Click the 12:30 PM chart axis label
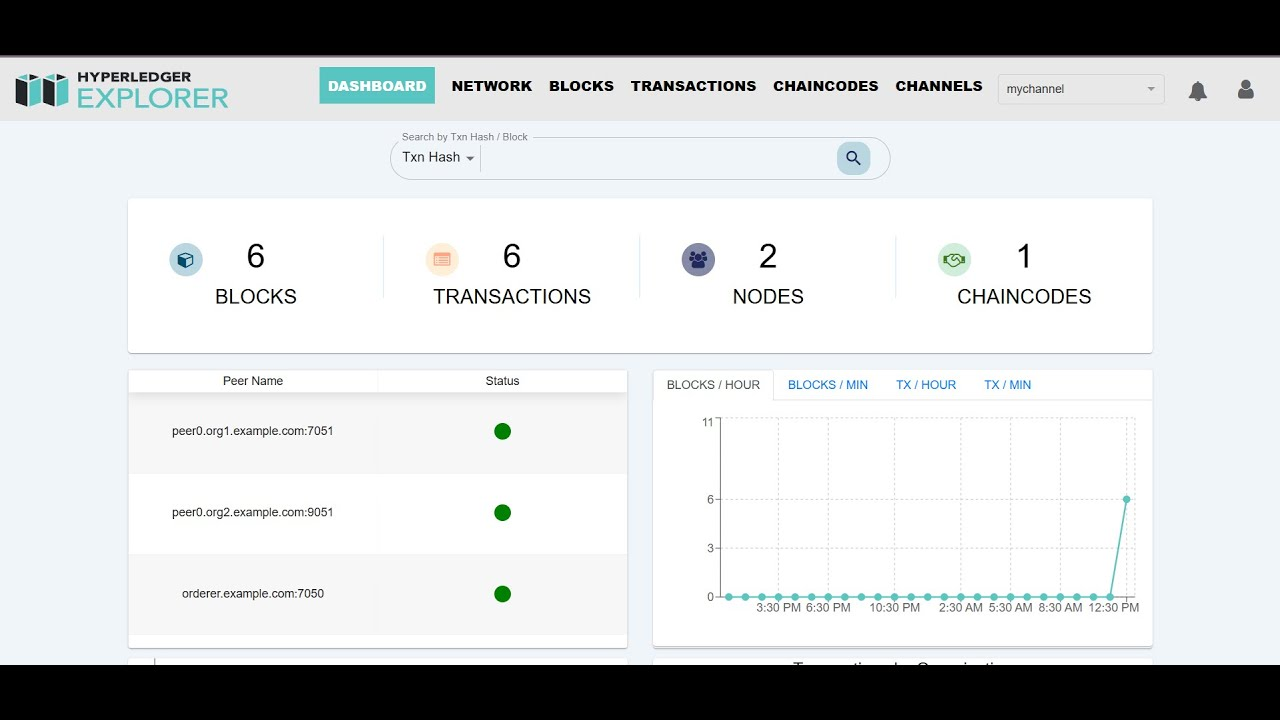The width and height of the screenshot is (1280, 720). point(1114,608)
